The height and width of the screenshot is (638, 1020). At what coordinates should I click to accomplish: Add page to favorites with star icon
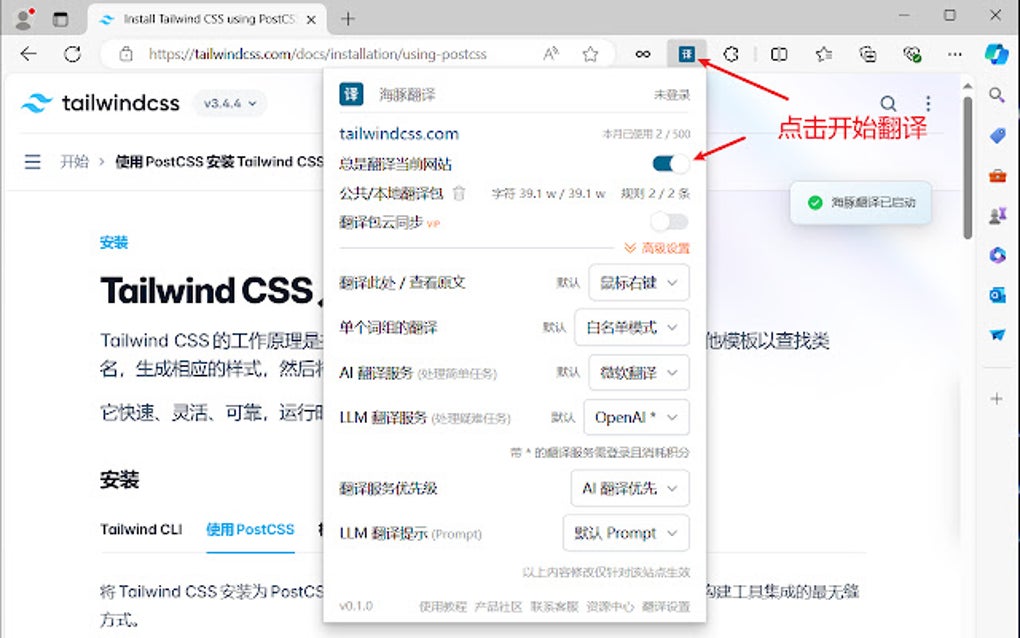point(590,54)
